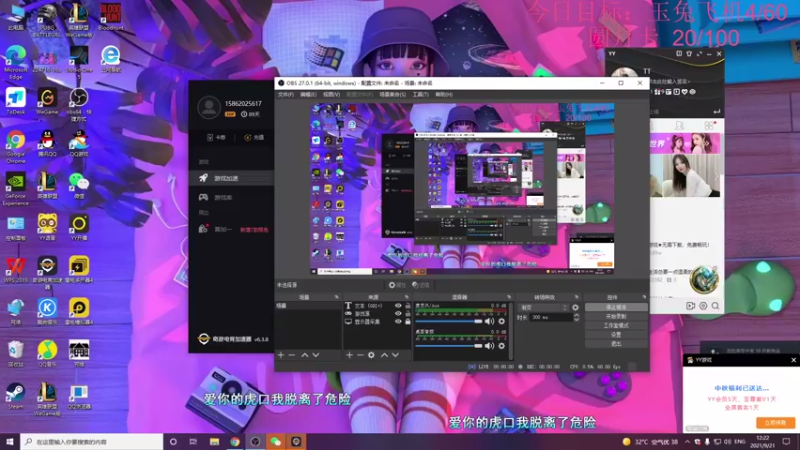
Task: Select game library (游戏库) in the accelerator sidebar
Action: [231, 197]
